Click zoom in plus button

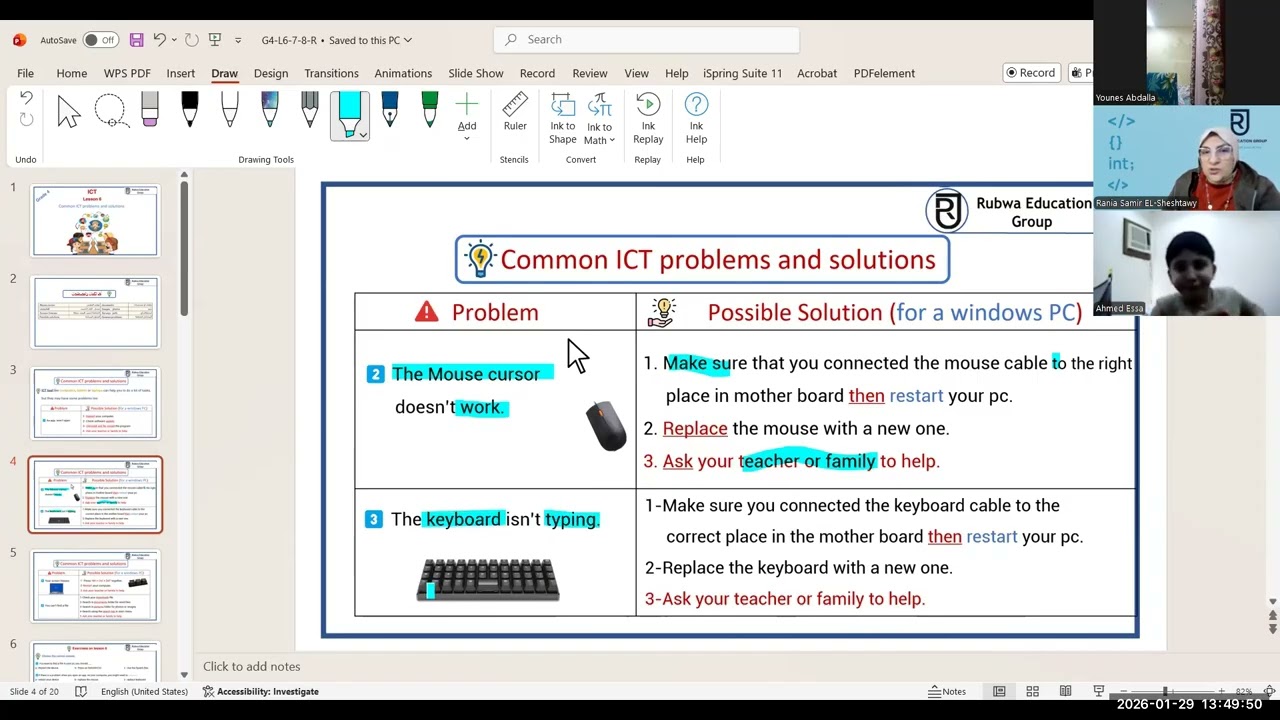tap(1221, 691)
